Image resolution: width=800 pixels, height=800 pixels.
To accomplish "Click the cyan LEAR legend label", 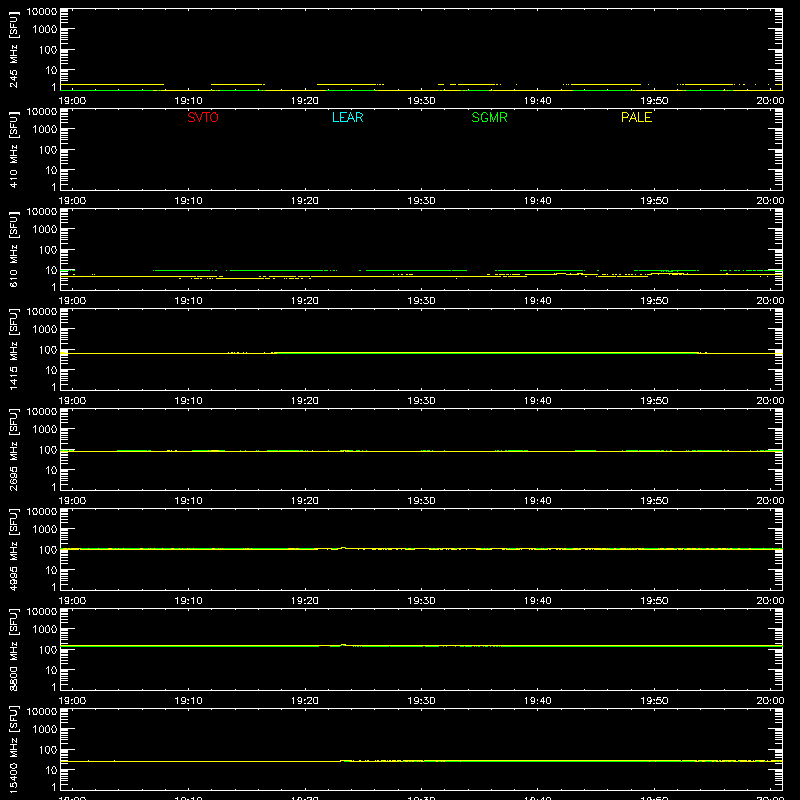I will point(347,117).
